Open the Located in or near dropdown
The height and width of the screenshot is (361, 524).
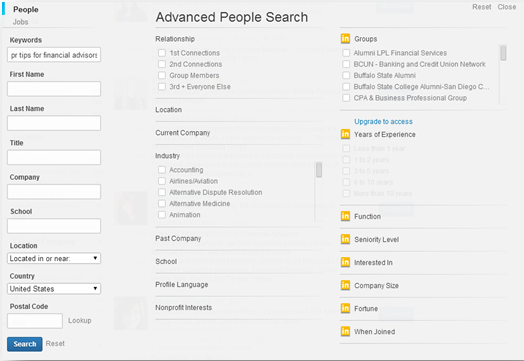point(54,258)
